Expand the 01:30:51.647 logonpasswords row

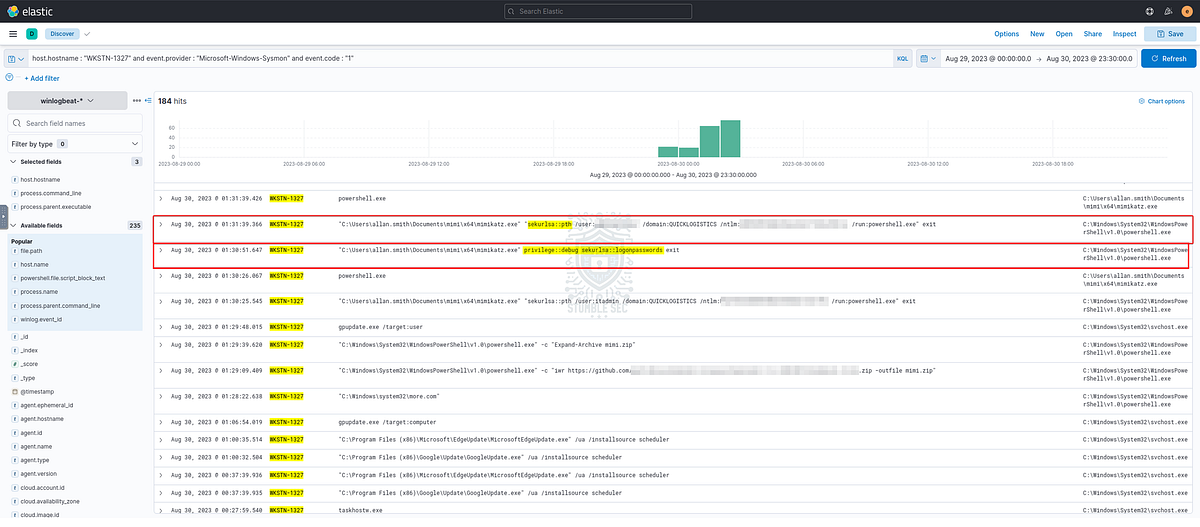pyautogui.click(x=161, y=249)
